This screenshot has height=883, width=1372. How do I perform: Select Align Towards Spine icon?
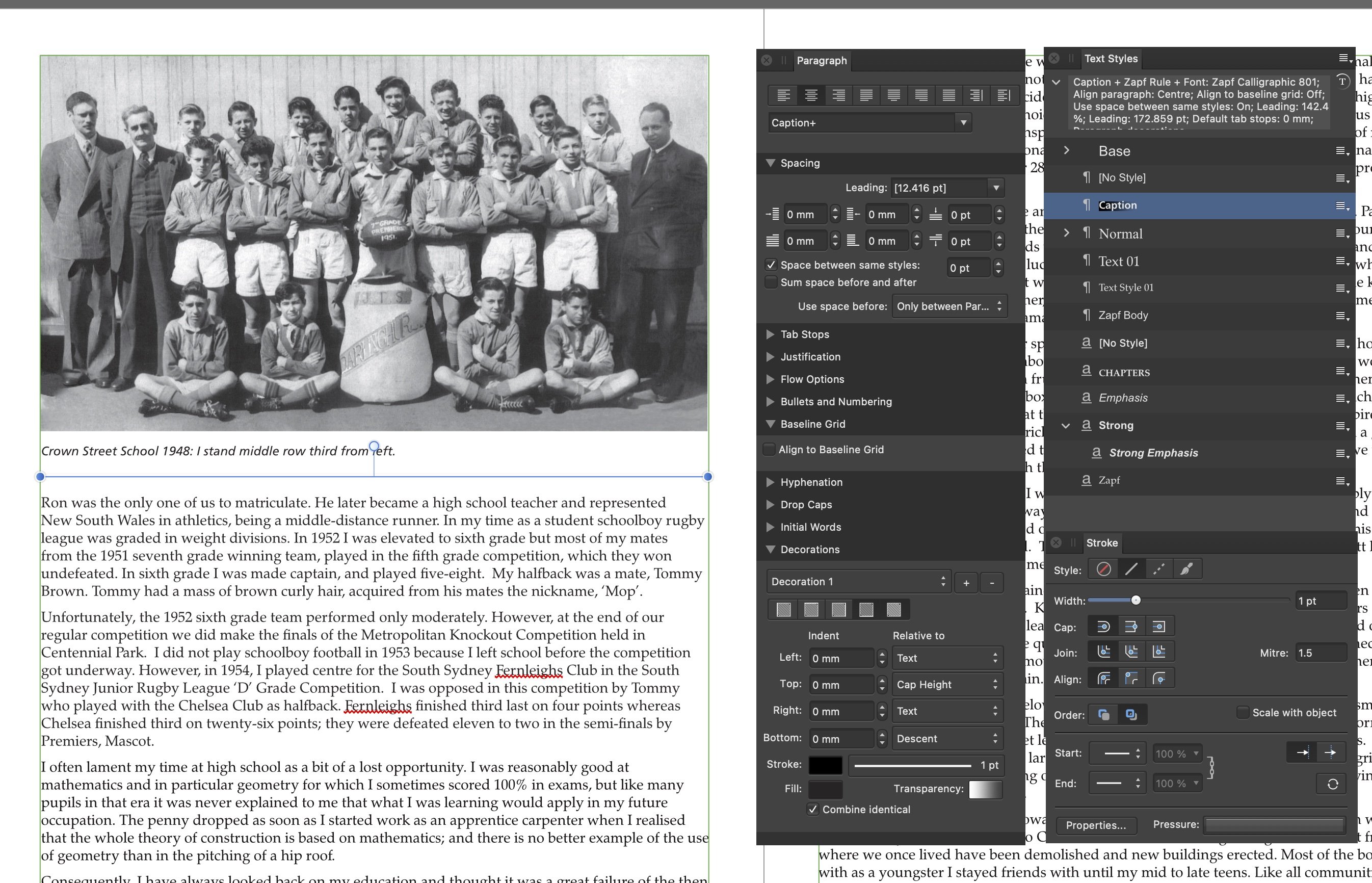click(x=976, y=95)
